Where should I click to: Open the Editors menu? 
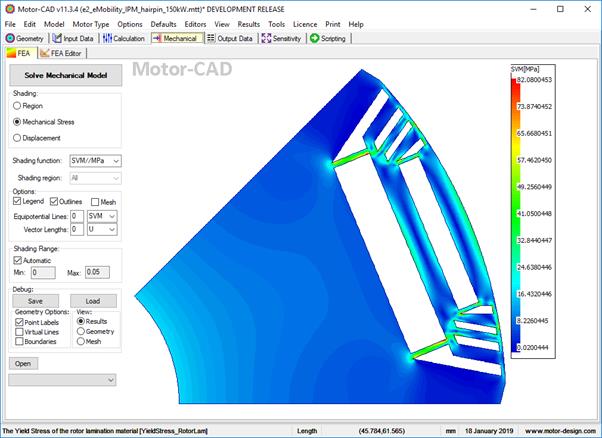195,24
